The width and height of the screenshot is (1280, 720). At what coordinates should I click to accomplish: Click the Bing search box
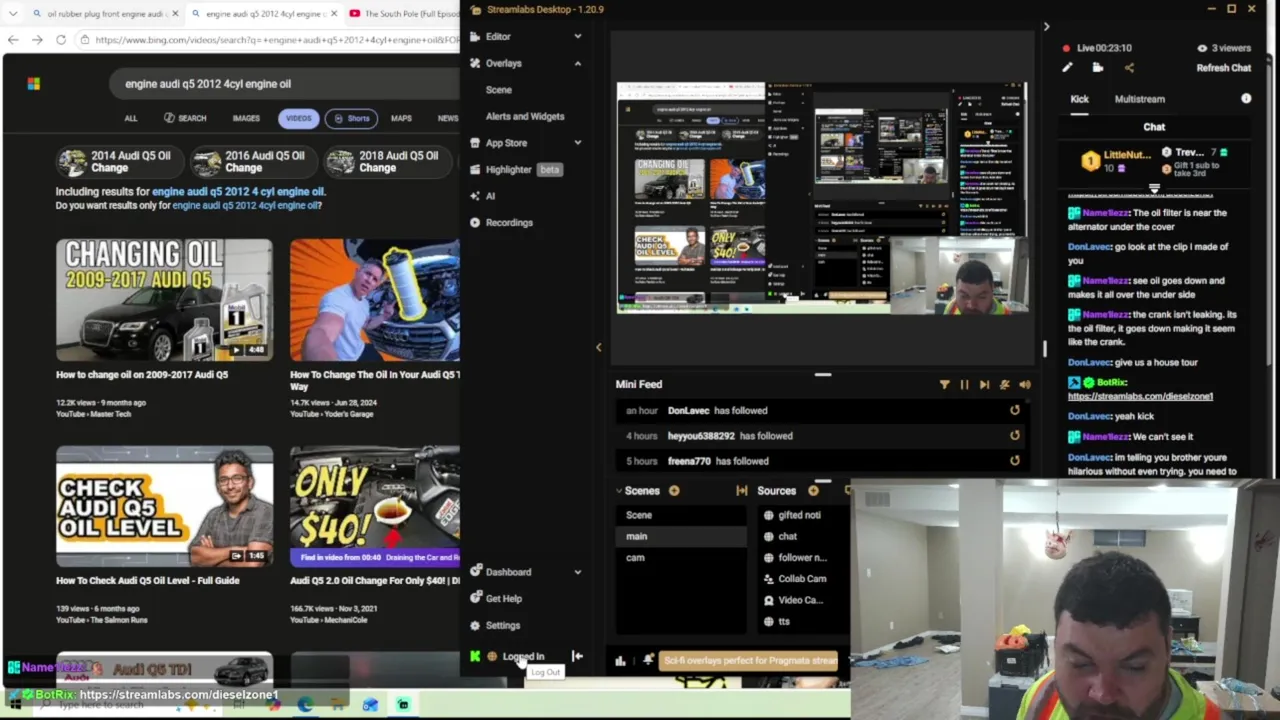tap(285, 84)
